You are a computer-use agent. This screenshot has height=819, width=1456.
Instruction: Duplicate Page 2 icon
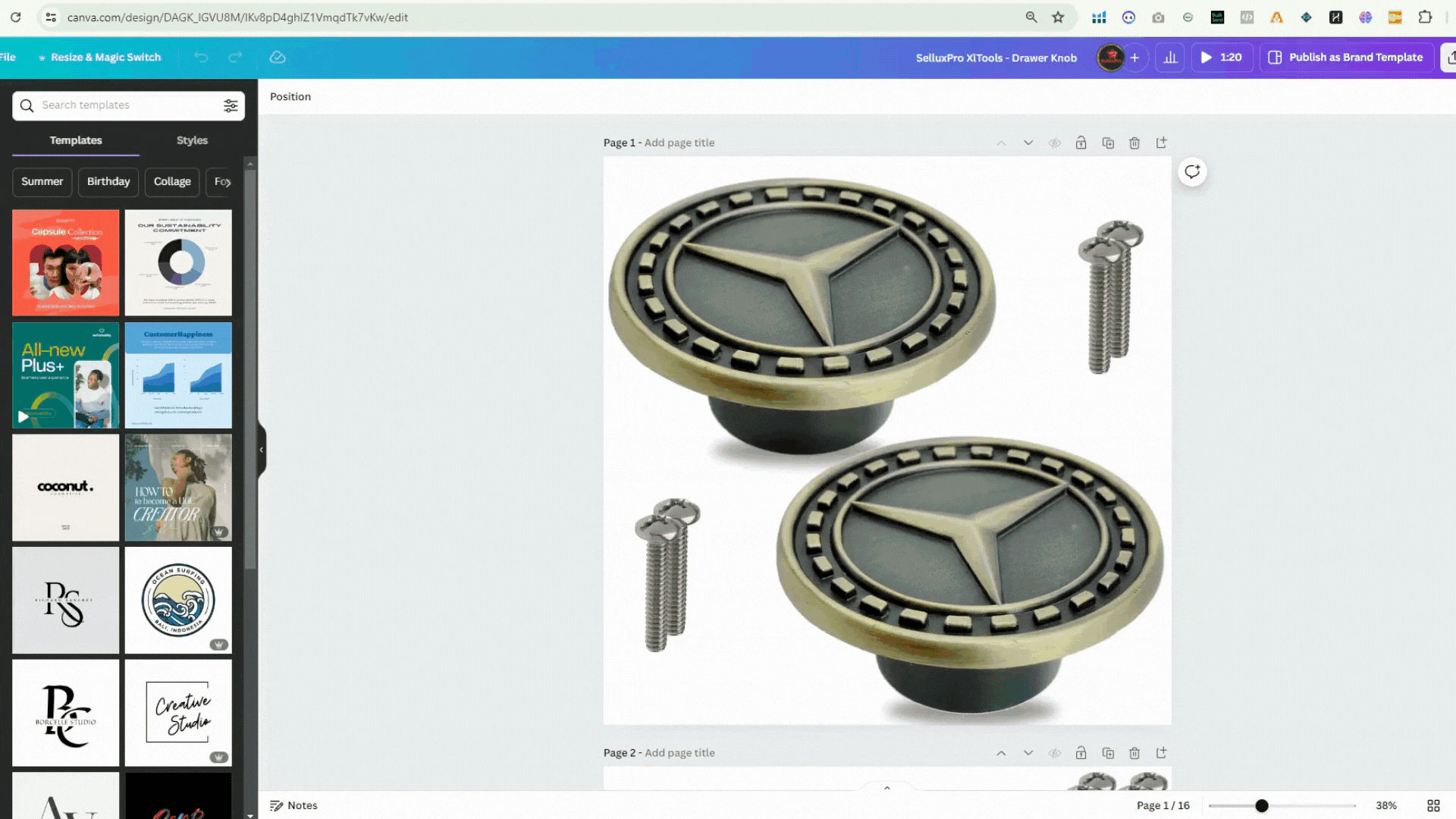[x=1108, y=753]
